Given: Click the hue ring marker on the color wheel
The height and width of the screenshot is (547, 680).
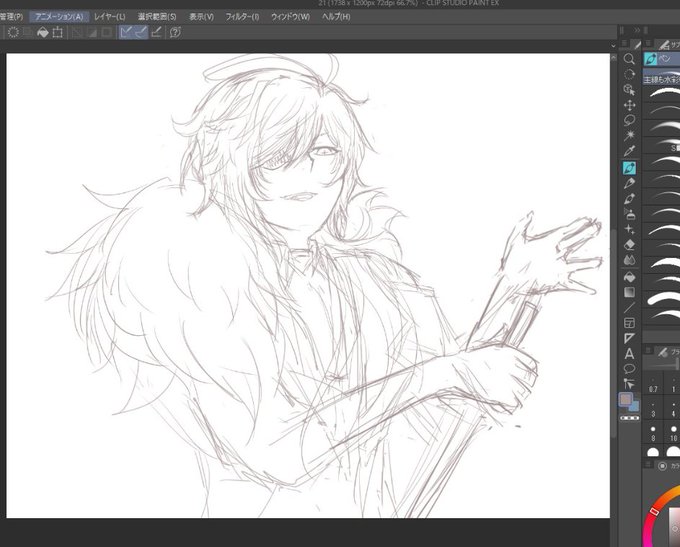Looking at the screenshot, I should click(x=655, y=511).
